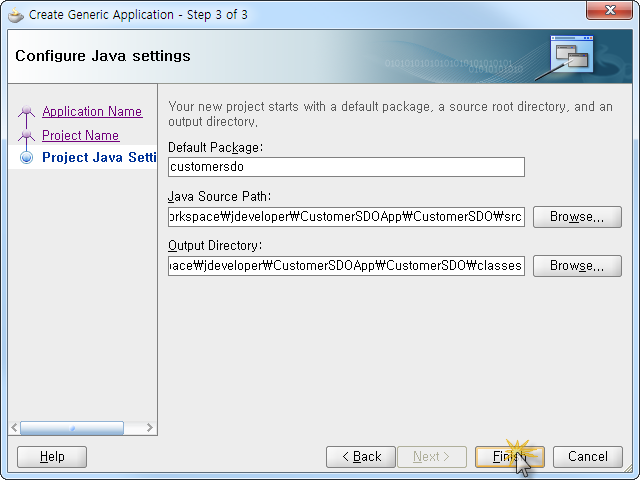640x480 pixels.
Task: Click the current step circle marker icon
Action: [27, 158]
